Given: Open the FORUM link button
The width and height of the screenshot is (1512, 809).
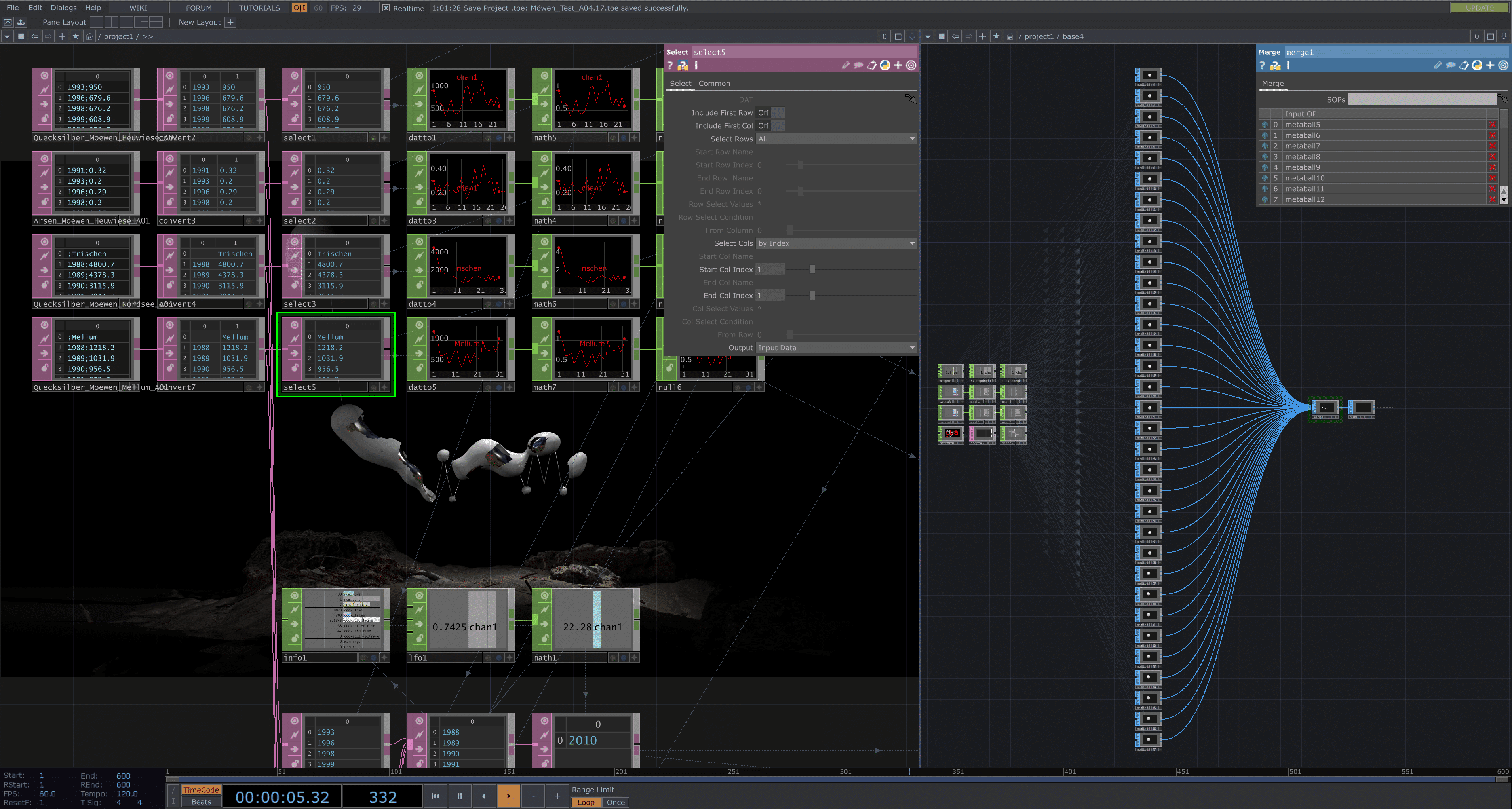Looking at the screenshot, I should pos(199,8).
